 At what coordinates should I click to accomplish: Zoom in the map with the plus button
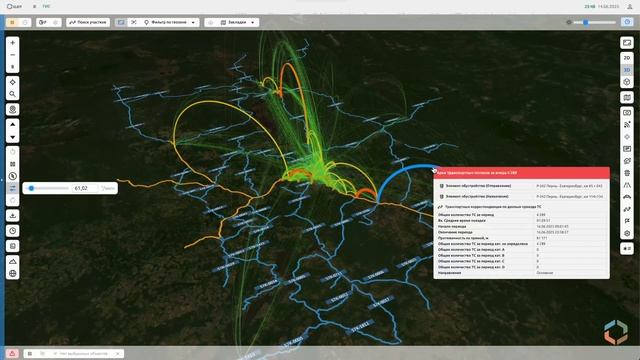pyautogui.click(x=13, y=43)
